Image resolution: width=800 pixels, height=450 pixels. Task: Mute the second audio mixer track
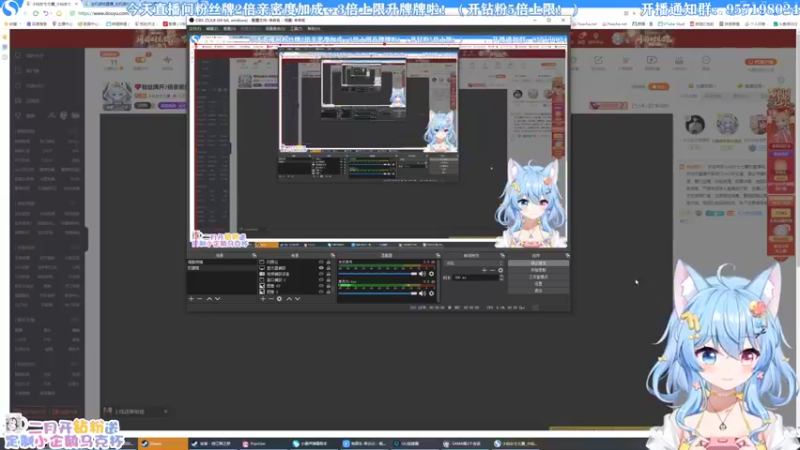pyautogui.click(x=422, y=293)
